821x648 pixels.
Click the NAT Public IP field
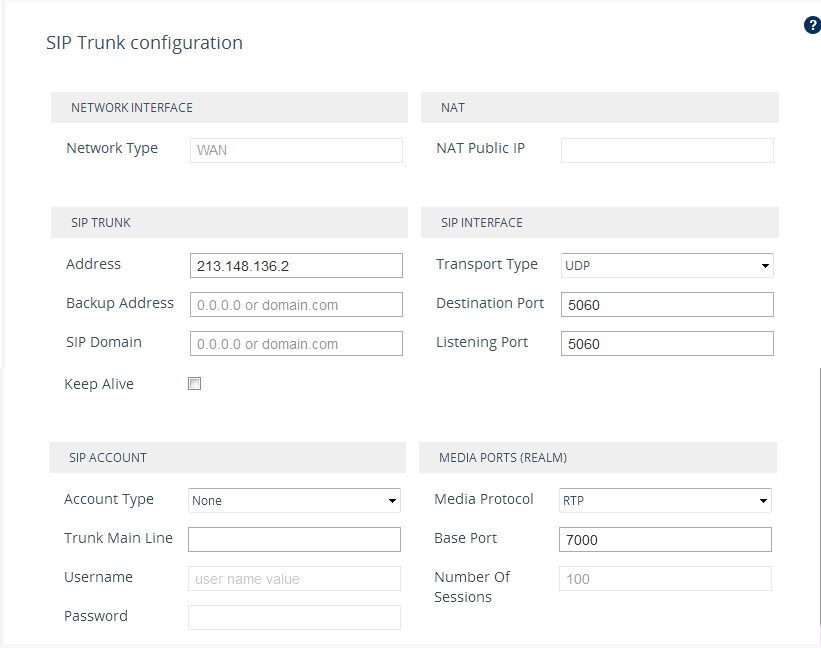[x=667, y=150]
